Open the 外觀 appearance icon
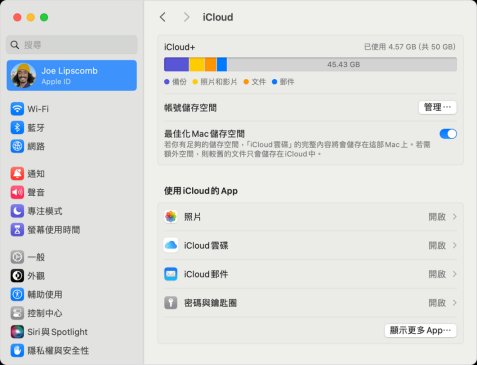Image resolution: width=478 pixels, height=365 pixels. (17, 276)
